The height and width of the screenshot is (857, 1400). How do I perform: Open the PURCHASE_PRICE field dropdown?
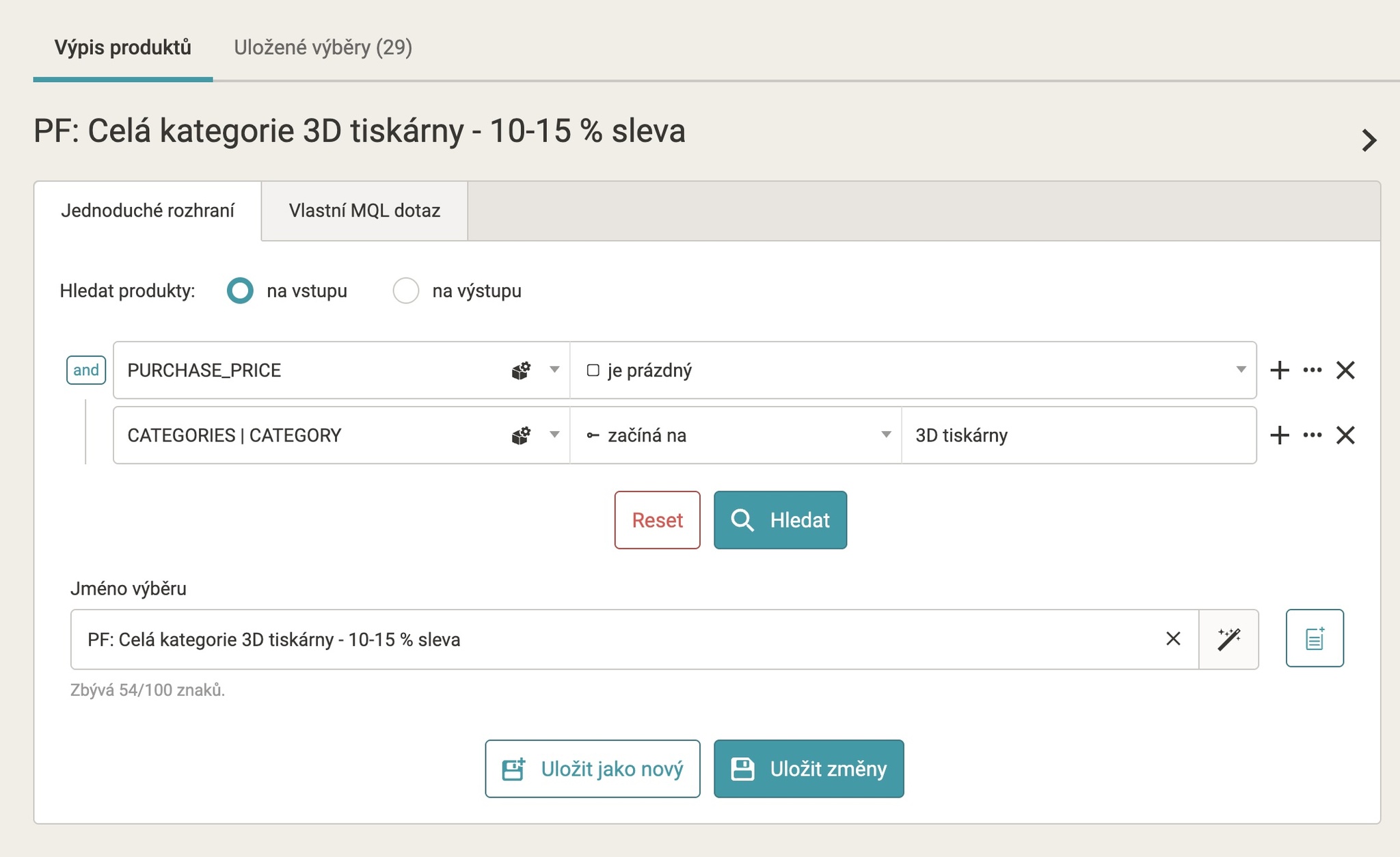coord(341,370)
